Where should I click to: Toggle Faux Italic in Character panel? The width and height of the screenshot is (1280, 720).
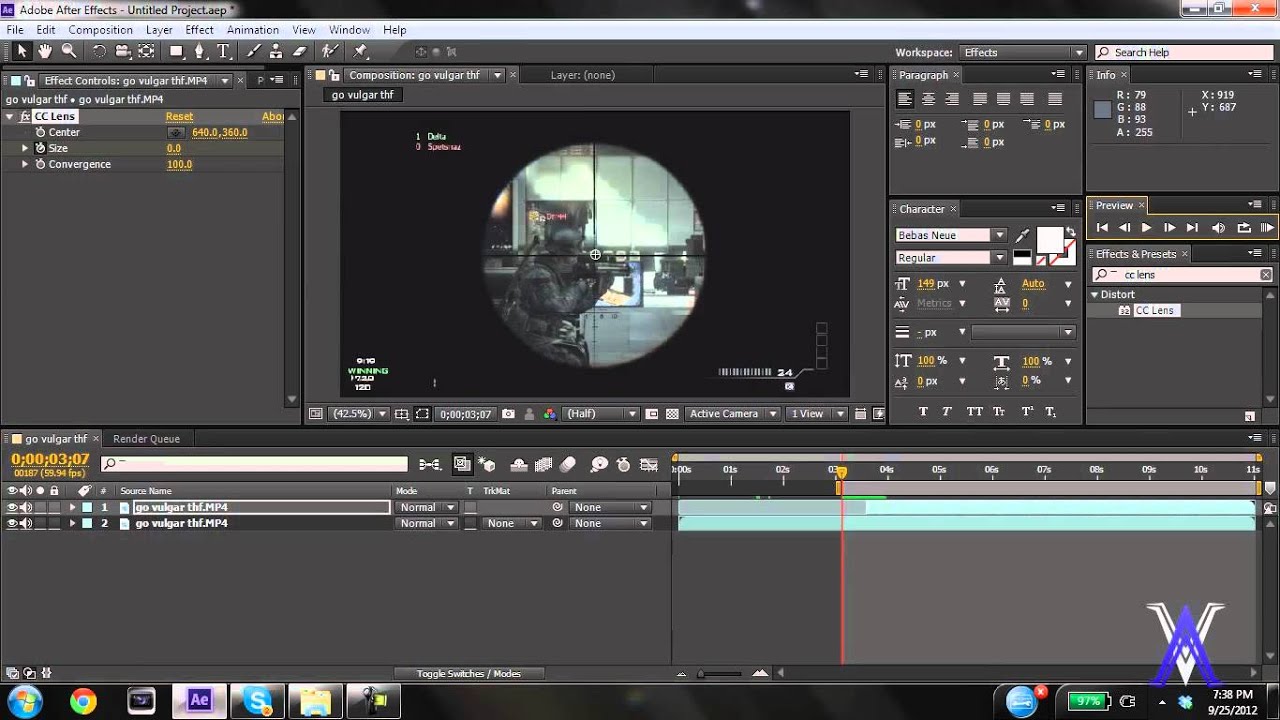[x=946, y=411]
